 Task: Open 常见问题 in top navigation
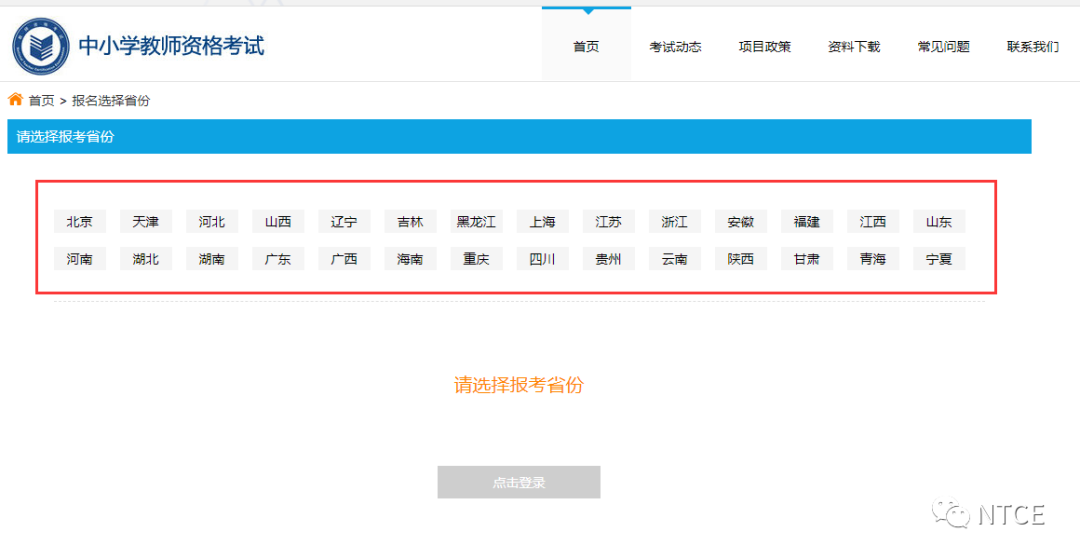[x=943, y=47]
